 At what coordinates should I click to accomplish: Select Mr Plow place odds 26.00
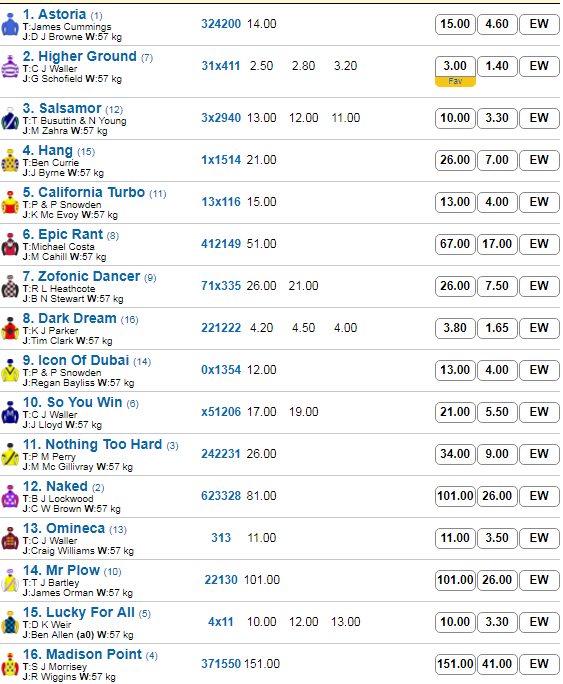tap(497, 580)
